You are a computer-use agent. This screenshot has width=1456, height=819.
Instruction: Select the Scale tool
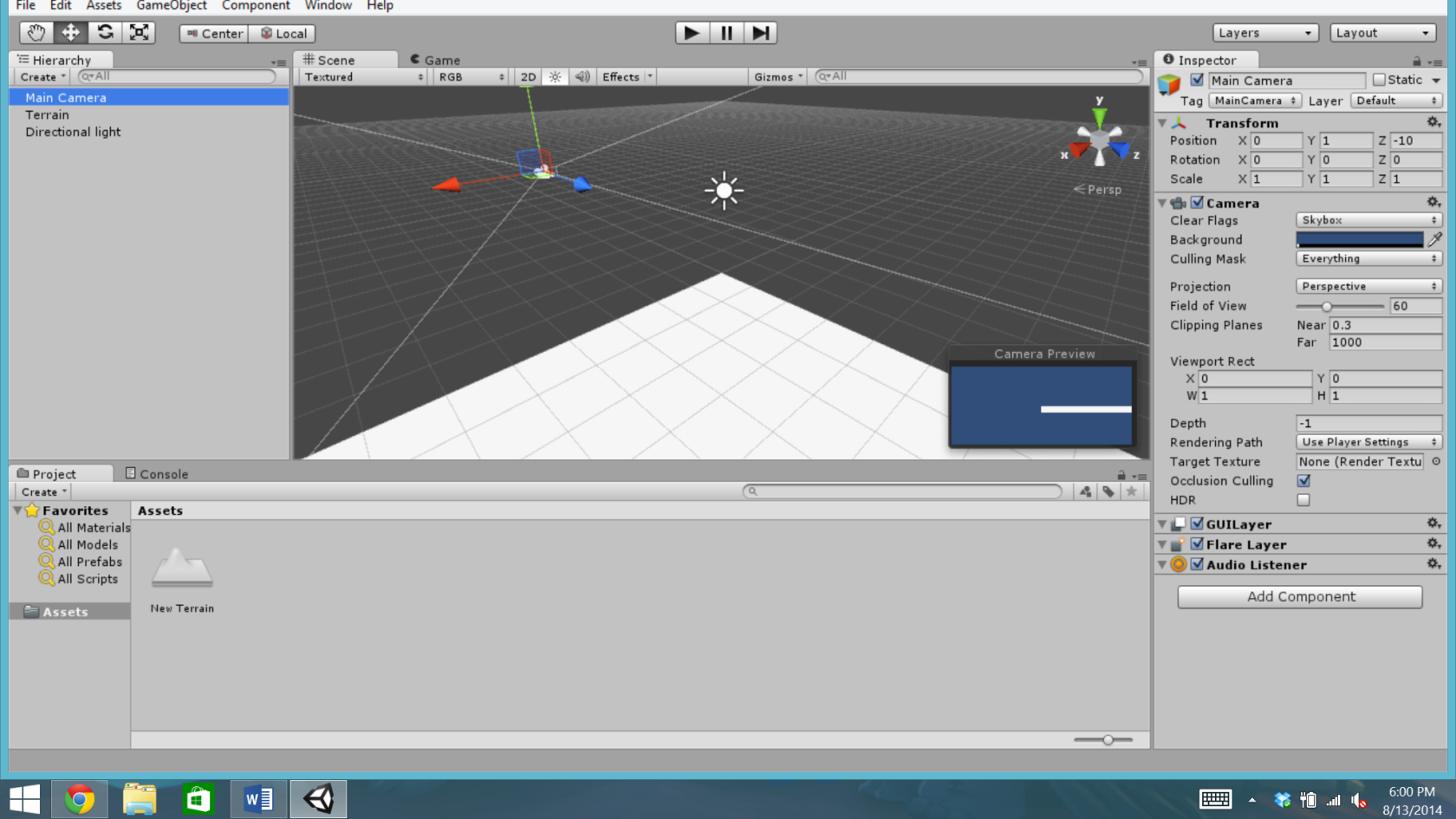click(139, 33)
